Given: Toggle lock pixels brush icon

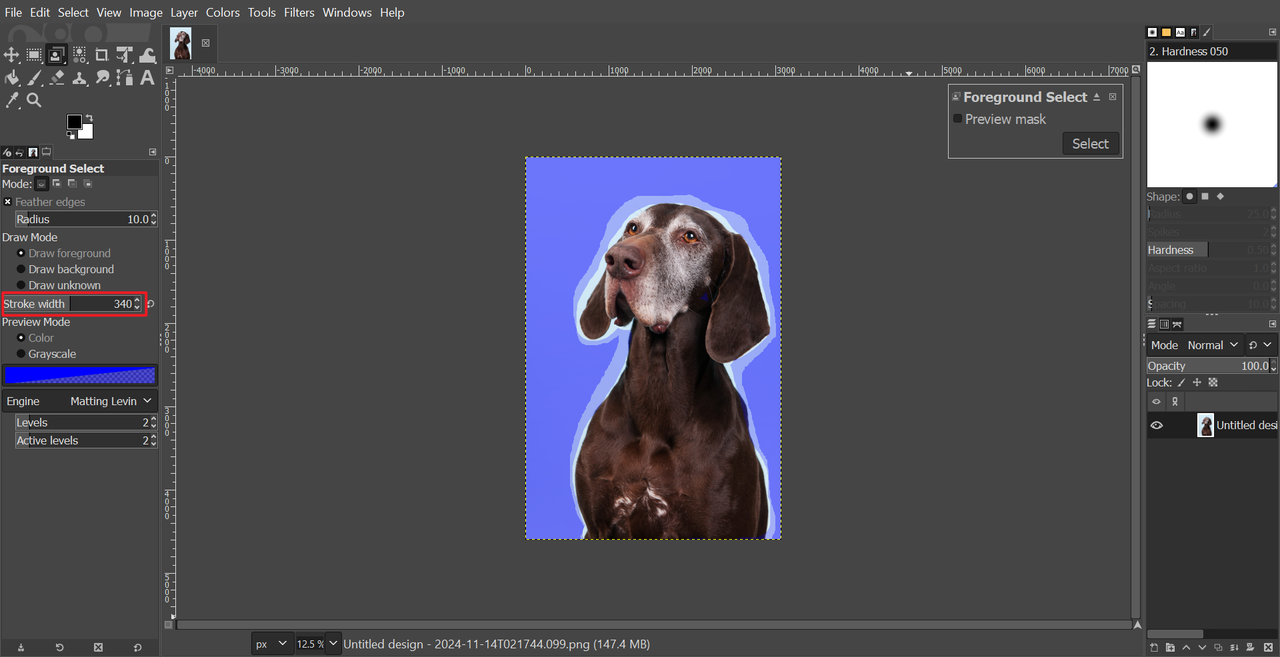Looking at the screenshot, I should pyautogui.click(x=1181, y=382).
